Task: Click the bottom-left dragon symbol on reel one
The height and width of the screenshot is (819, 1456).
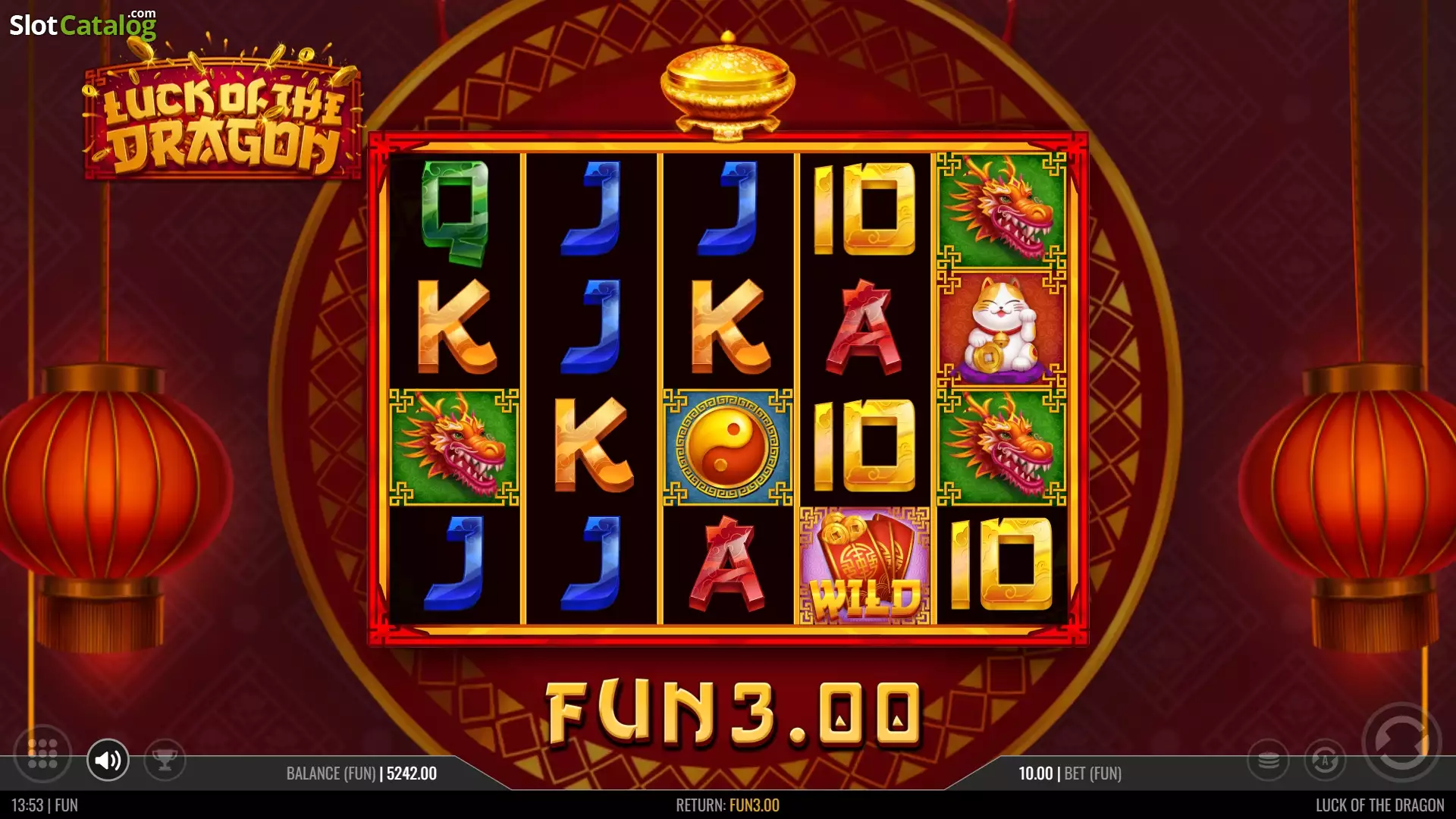Action: click(x=454, y=447)
